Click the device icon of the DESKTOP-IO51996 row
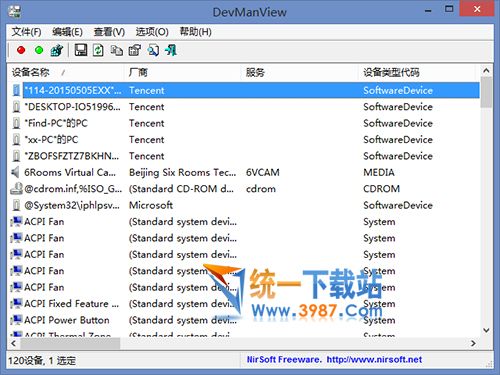The image size is (500, 375). tap(16, 107)
